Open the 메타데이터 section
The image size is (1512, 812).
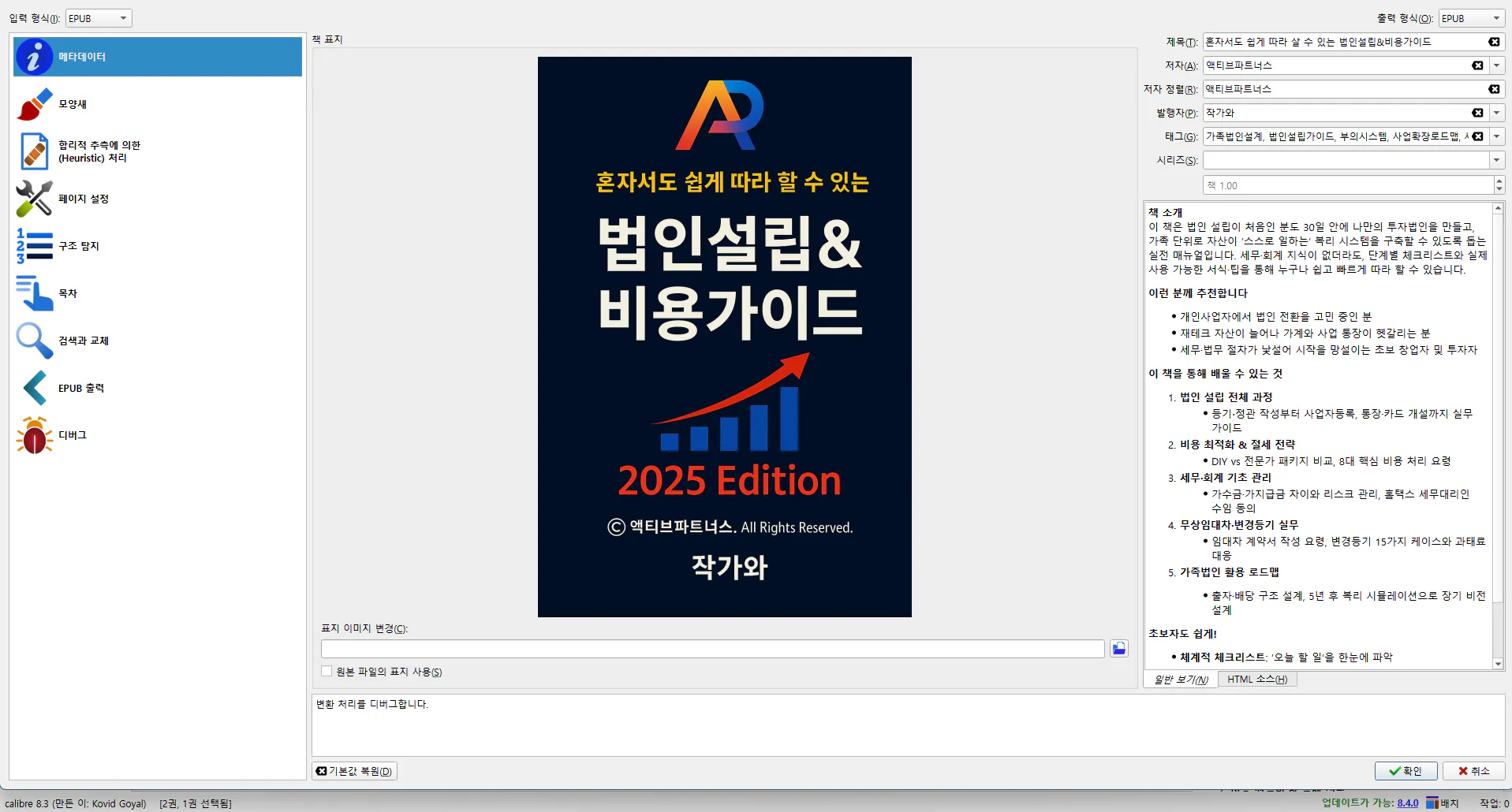click(x=157, y=57)
